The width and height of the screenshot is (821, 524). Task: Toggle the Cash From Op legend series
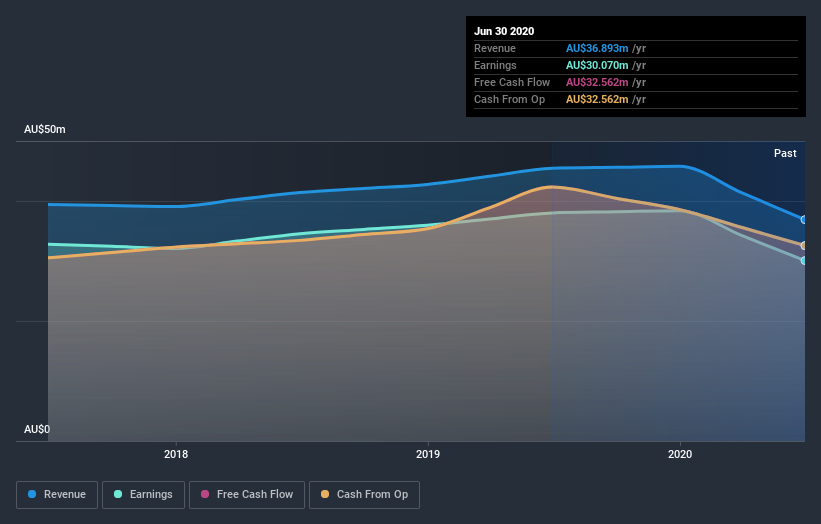click(x=364, y=495)
